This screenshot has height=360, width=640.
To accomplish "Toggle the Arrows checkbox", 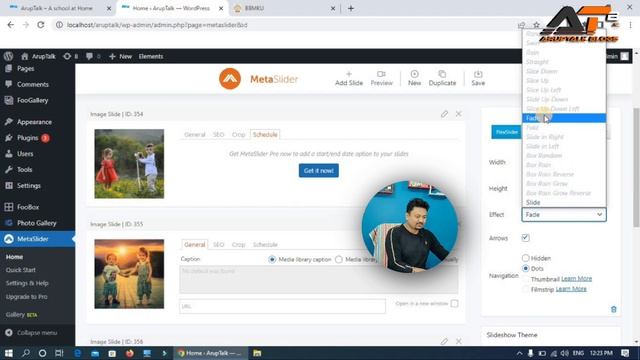I will pos(525,238).
